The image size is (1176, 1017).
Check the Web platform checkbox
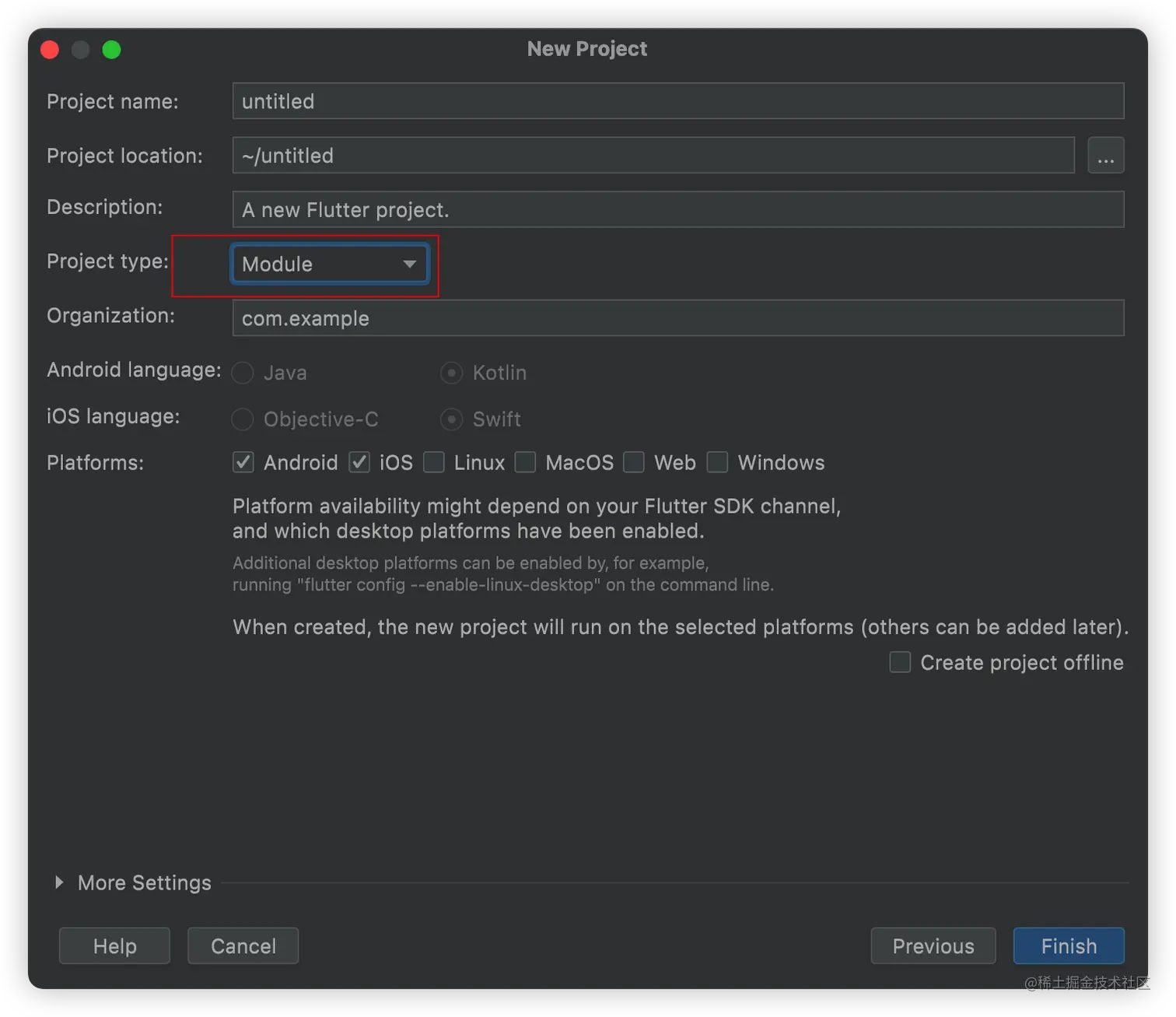pos(634,462)
